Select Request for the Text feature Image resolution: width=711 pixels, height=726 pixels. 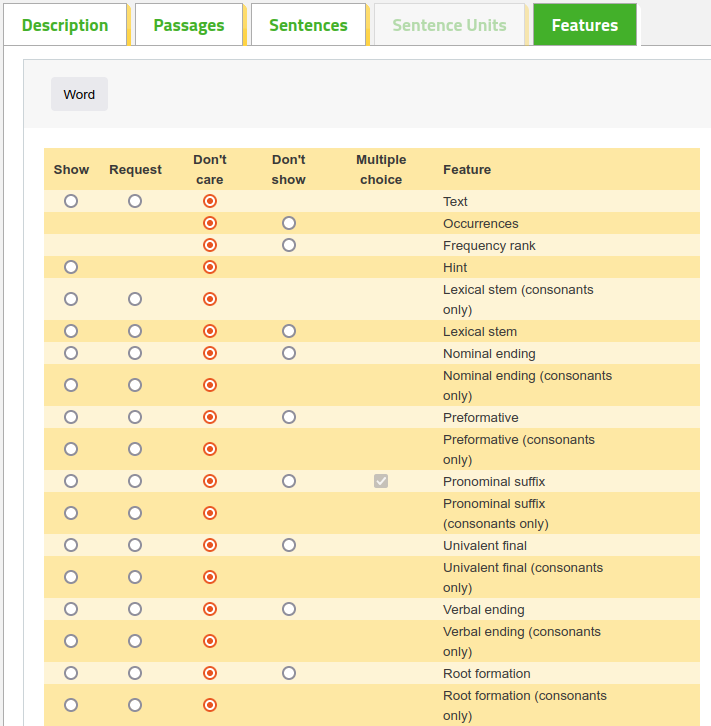coord(135,201)
